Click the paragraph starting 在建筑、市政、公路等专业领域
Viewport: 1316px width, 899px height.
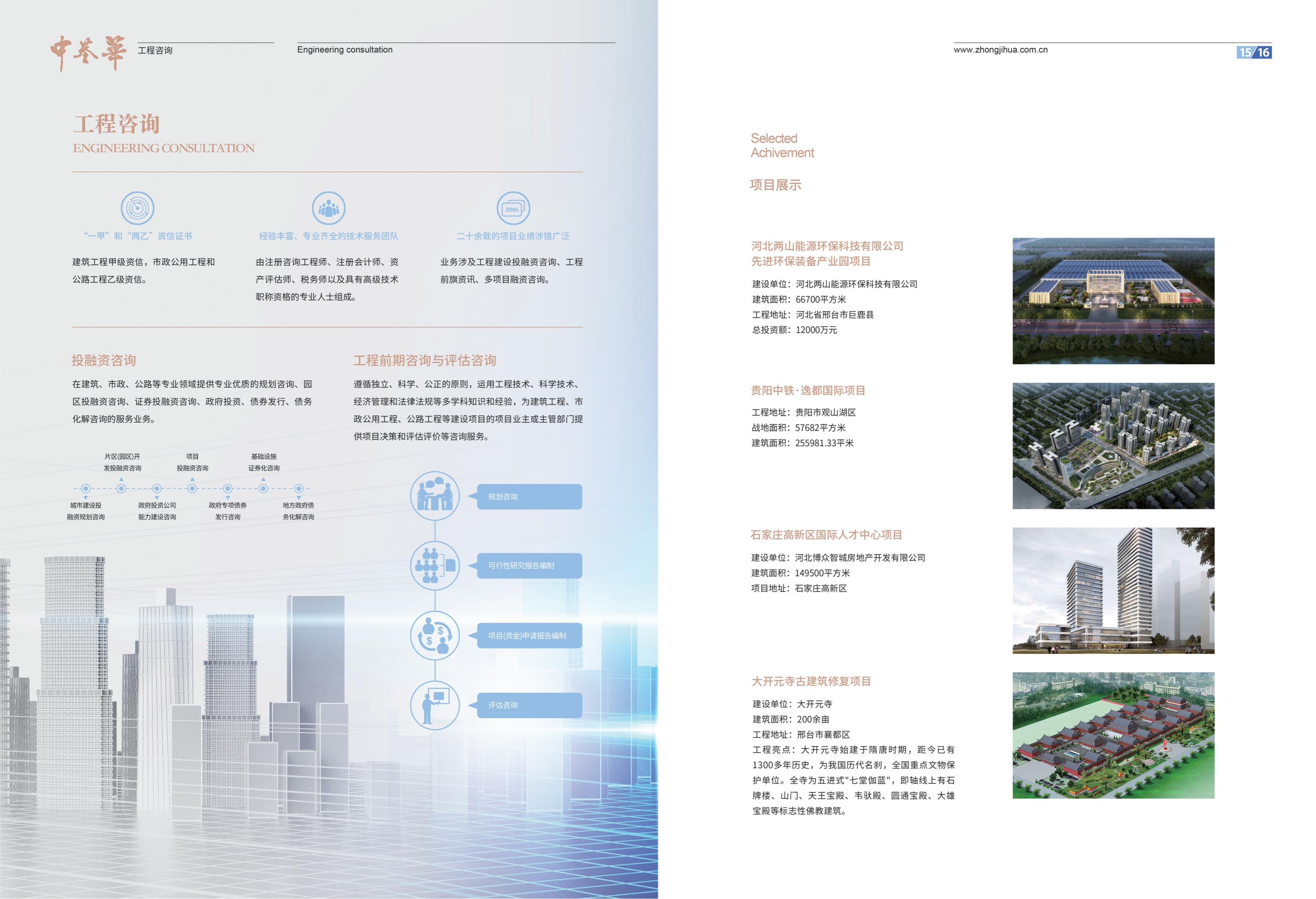(192, 401)
